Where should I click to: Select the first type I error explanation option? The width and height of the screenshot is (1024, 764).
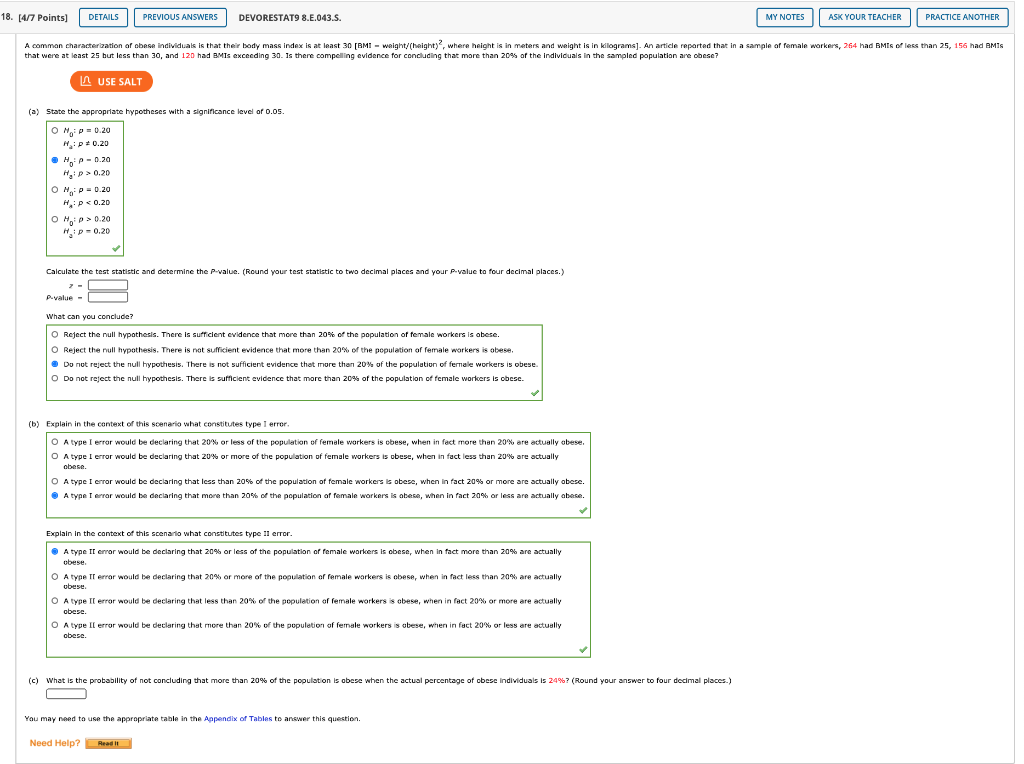coord(53,441)
